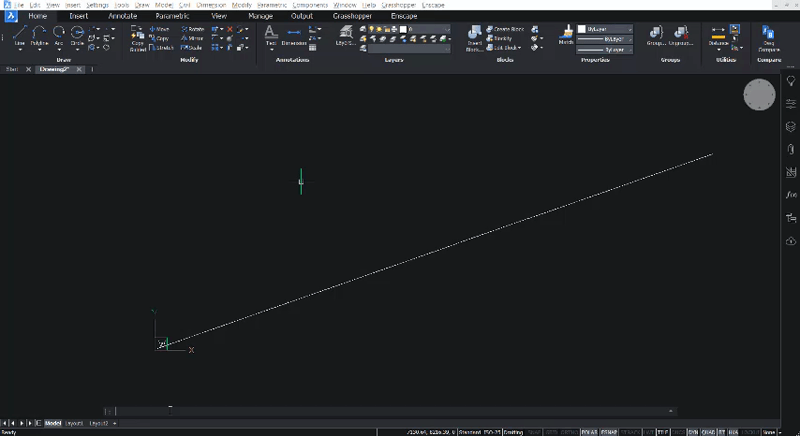Click the Group icon
800x436 pixels.
pyautogui.click(x=656, y=36)
